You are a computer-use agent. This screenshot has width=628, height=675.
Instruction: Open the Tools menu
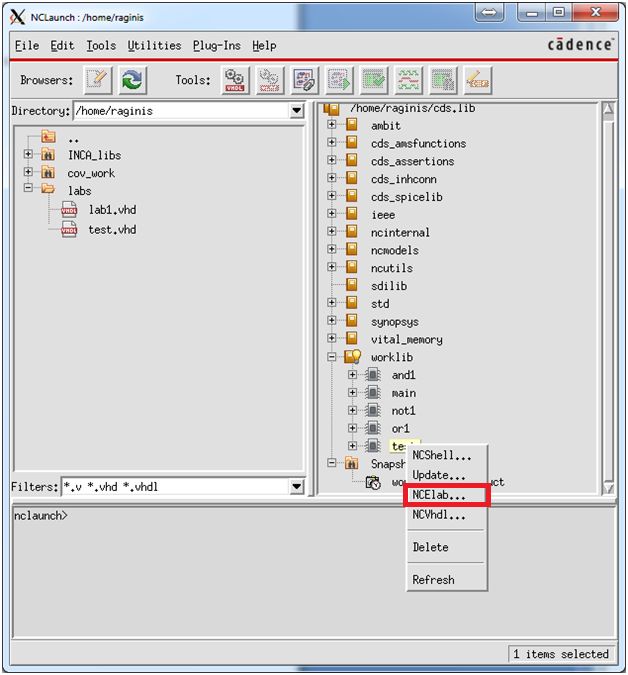click(x=101, y=46)
